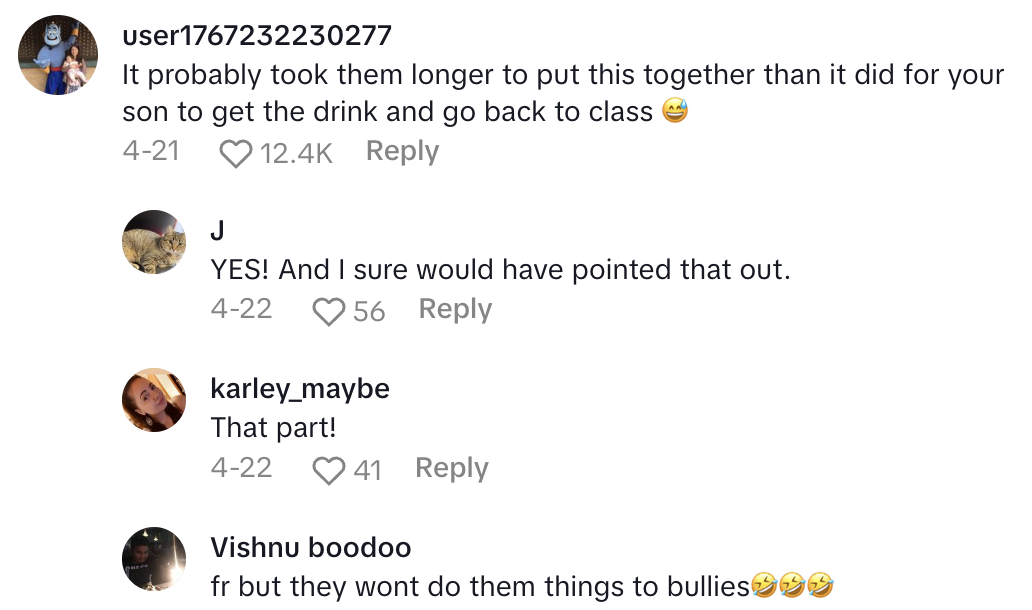Viewport: 1032px width, 610px height.
Task: Open Vishnu boodoo's profile avatar
Action: [154, 558]
